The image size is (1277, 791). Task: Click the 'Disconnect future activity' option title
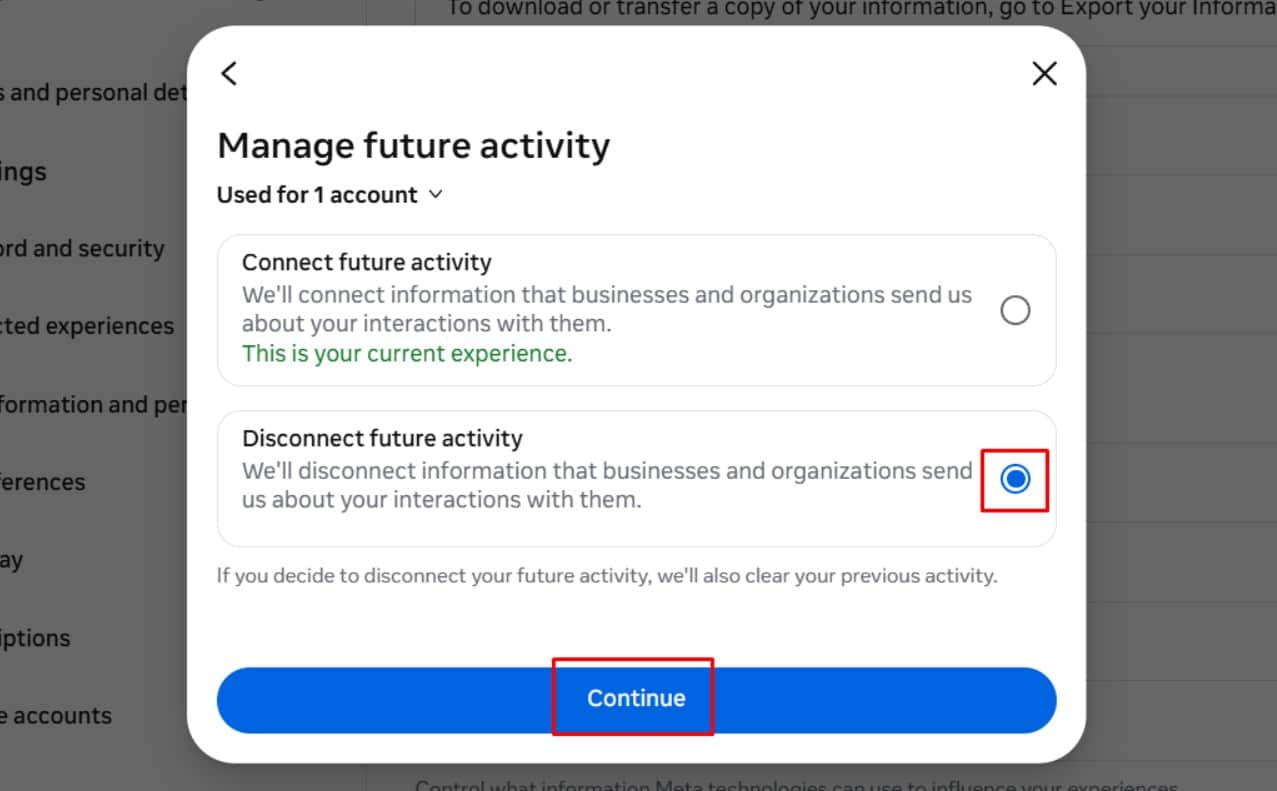[382, 439]
